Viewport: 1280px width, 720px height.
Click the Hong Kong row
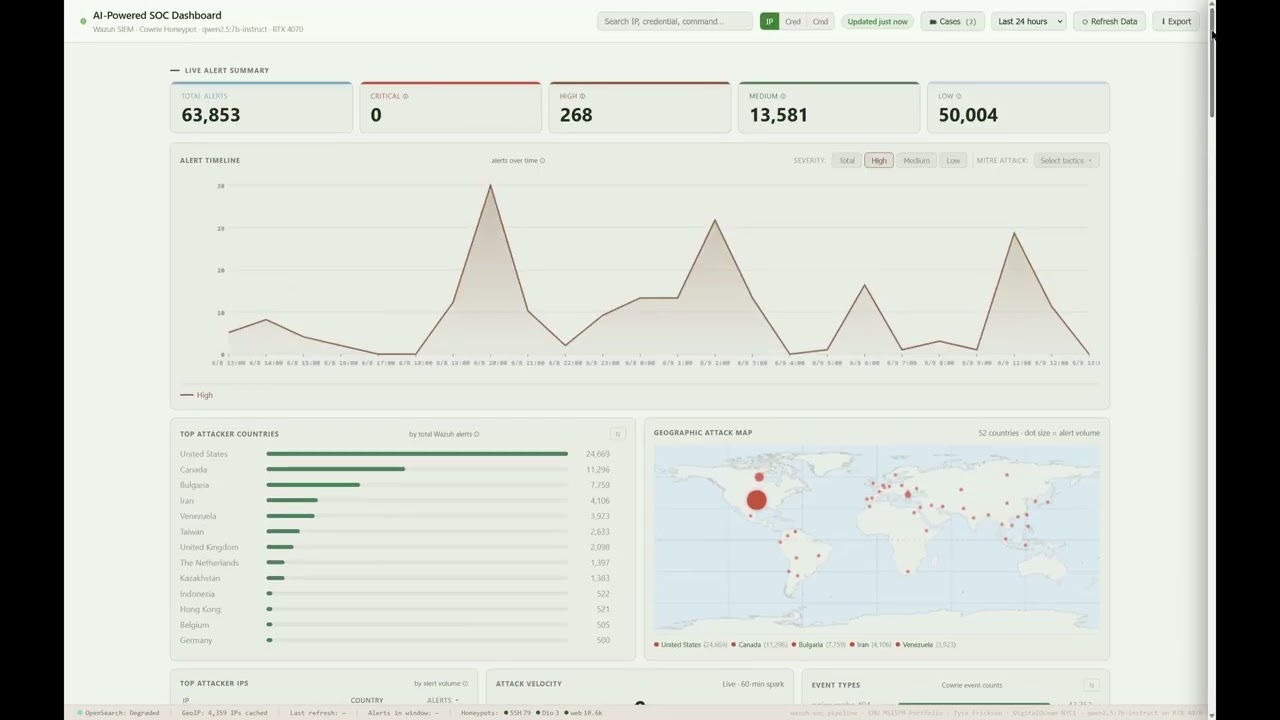(x=395, y=609)
